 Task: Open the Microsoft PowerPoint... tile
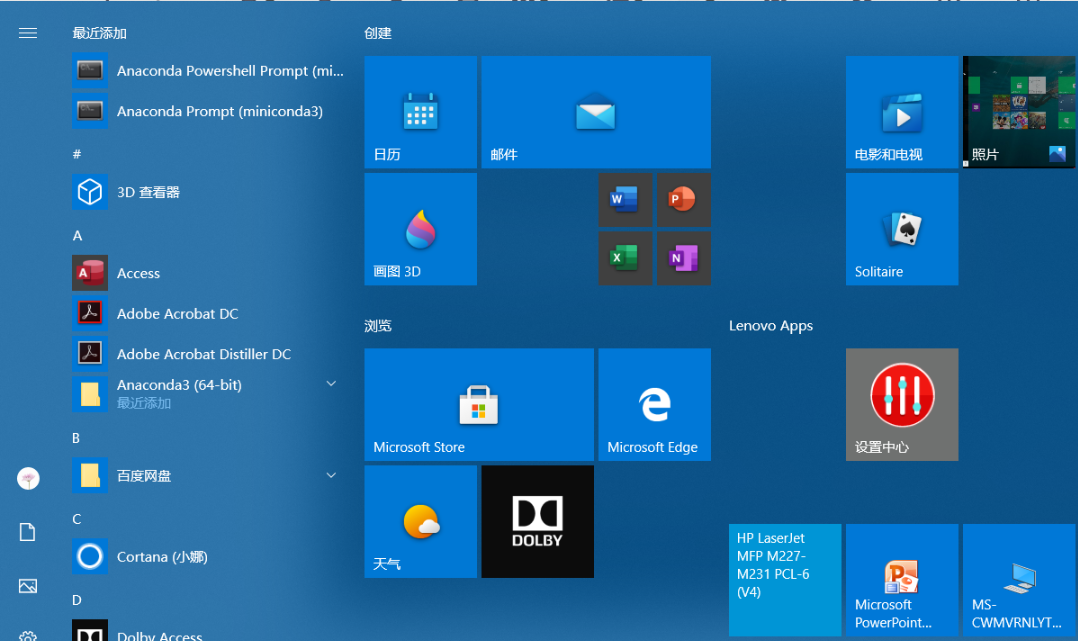[x=902, y=580]
